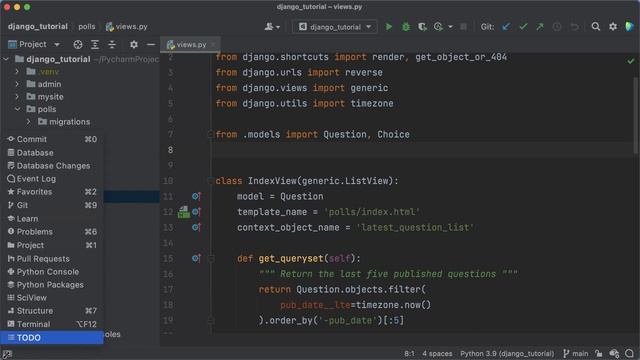Collapse the polls folder

click(x=17, y=109)
